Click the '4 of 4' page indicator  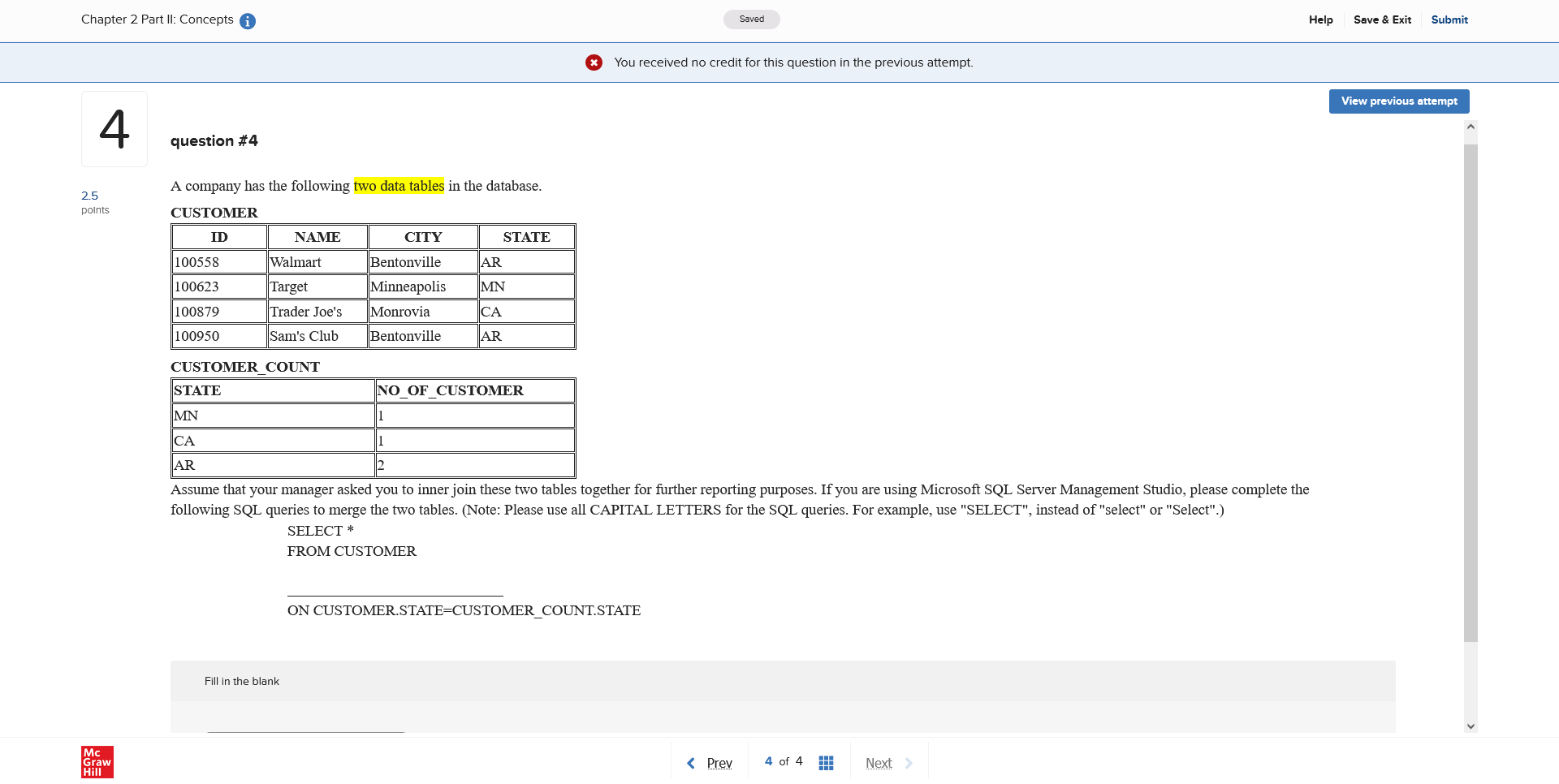pyautogui.click(x=782, y=761)
